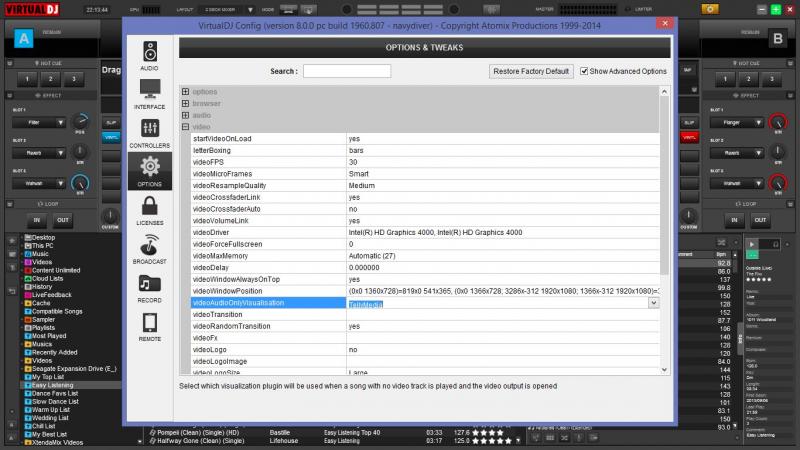Click videoResampleQuality value Medium
This screenshot has height=450, width=800.
coord(362,186)
